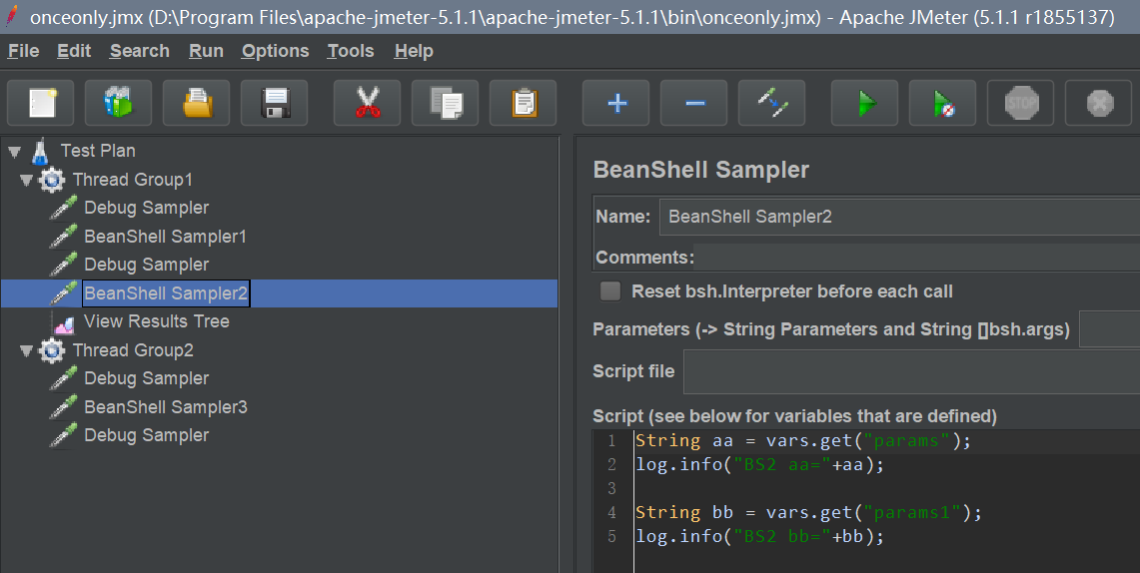
Task: Click the BeanShell Sampler panel heading
Action: point(701,170)
